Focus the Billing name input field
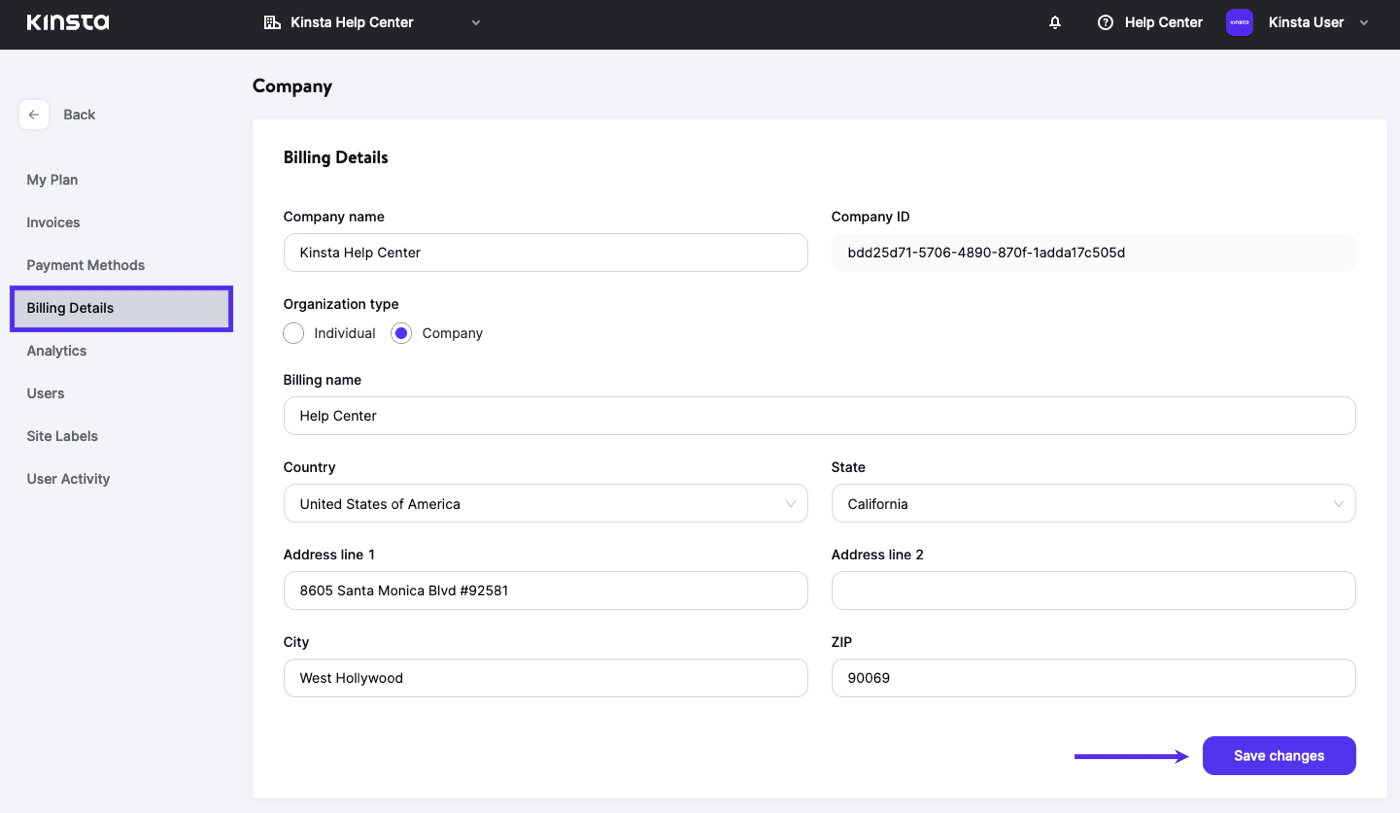Screen dimensions: 1400x813 click(x=819, y=416)
